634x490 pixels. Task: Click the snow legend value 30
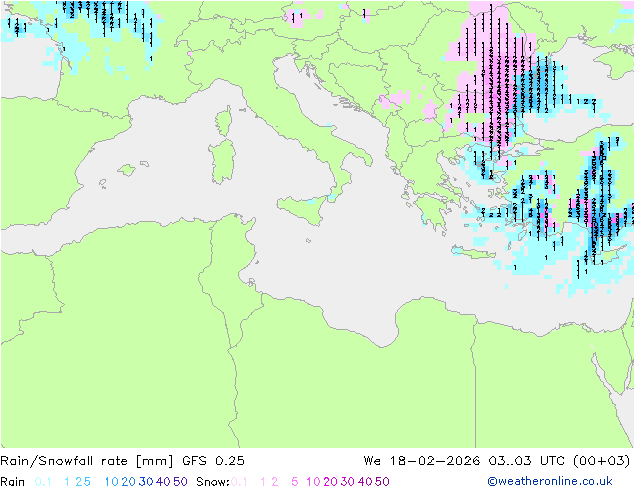348,482
